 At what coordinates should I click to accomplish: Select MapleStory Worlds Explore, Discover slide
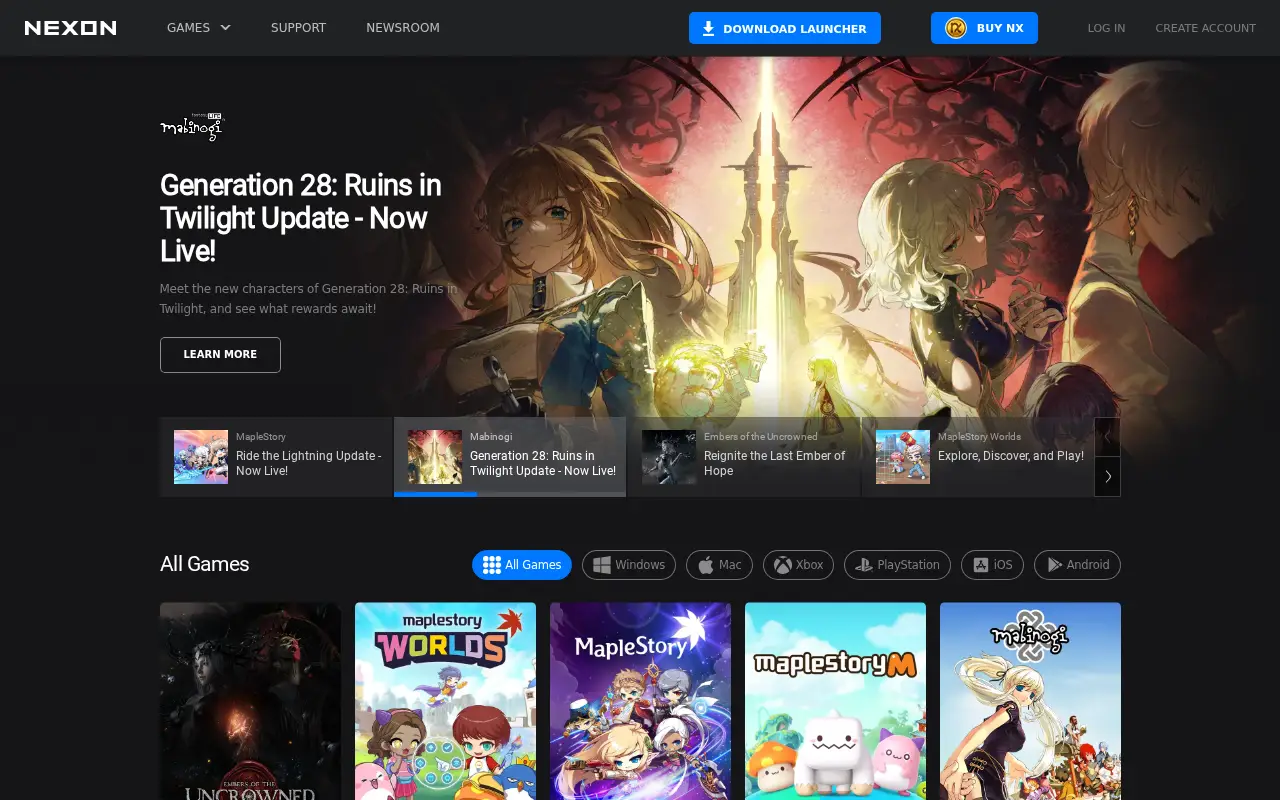pyautogui.click(x=978, y=457)
